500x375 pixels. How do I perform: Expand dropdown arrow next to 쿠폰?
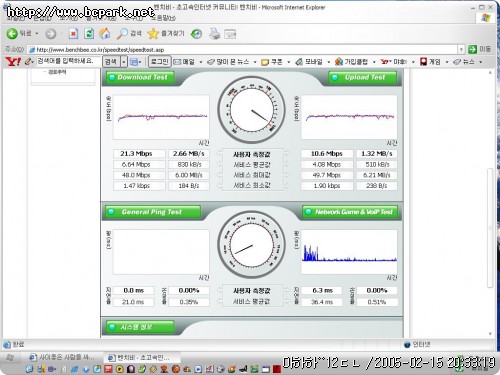[288, 62]
